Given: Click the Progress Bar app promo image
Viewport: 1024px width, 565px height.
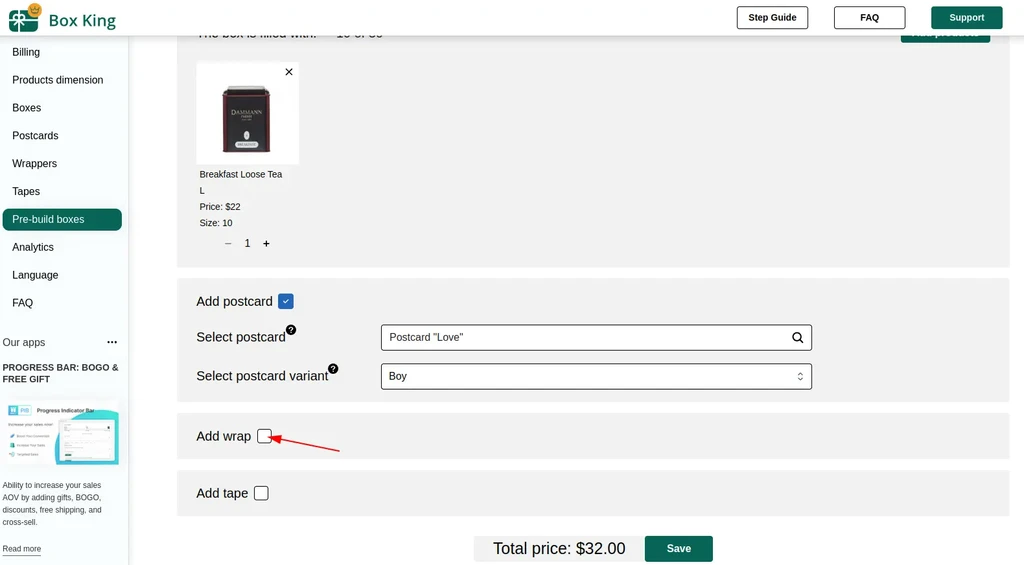Looking at the screenshot, I should 61,432.
